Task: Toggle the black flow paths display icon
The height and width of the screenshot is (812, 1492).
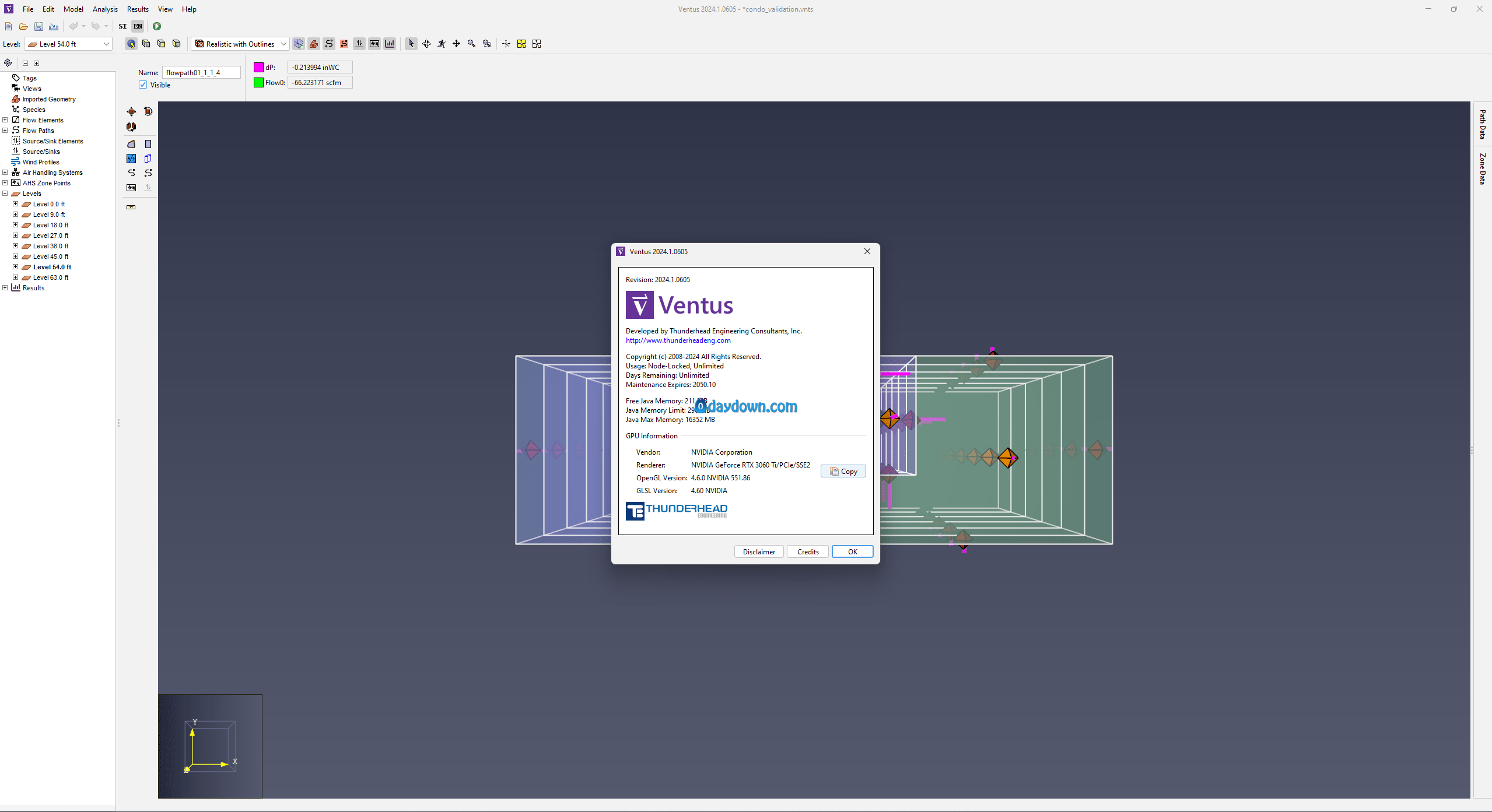Action: click(329, 44)
